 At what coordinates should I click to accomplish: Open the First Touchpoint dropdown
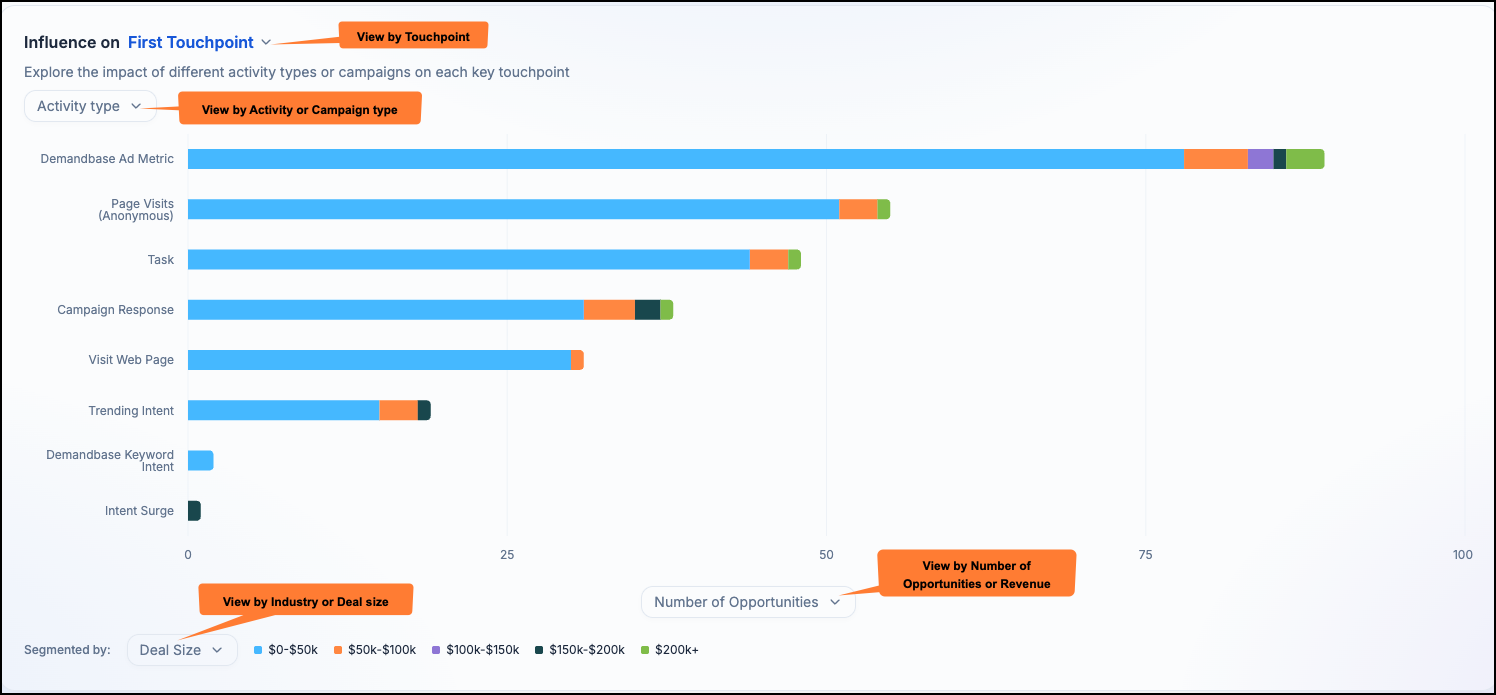coord(199,42)
